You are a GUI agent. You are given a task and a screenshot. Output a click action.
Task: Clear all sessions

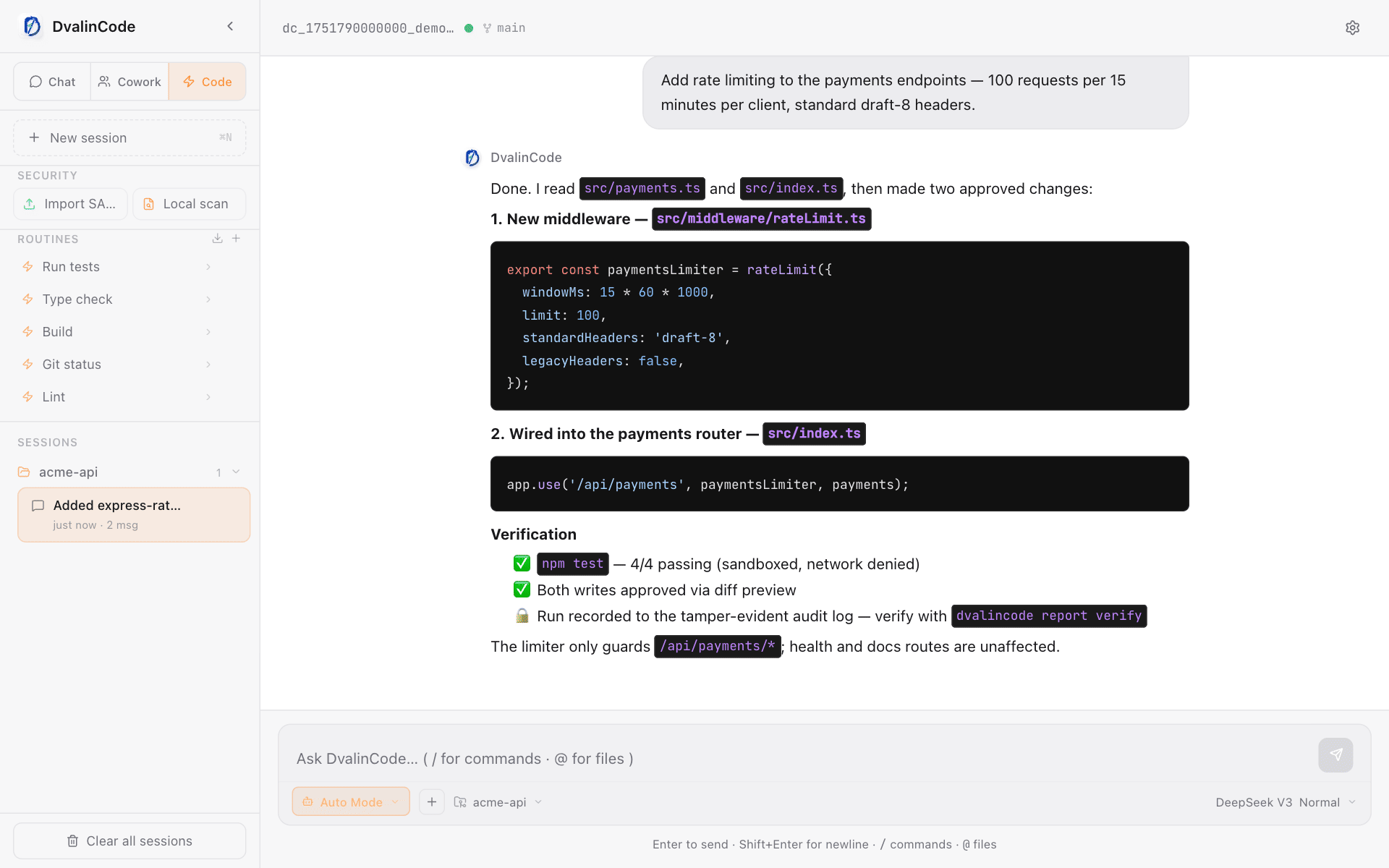[x=129, y=841]
